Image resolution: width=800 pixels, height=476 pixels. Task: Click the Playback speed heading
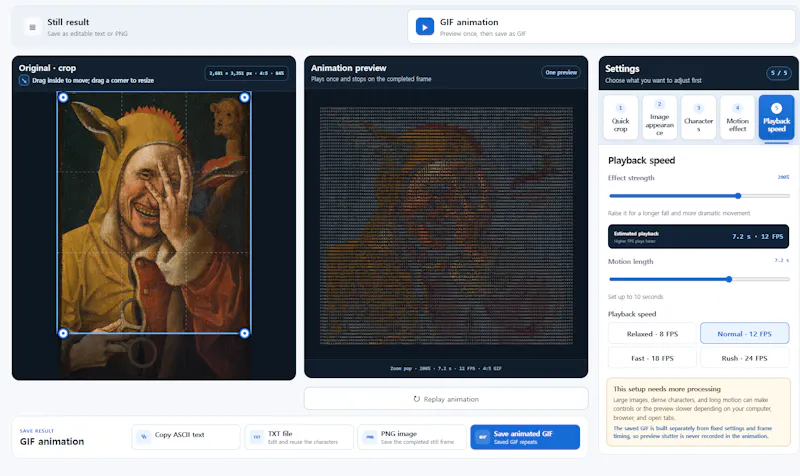coord(641,160)
